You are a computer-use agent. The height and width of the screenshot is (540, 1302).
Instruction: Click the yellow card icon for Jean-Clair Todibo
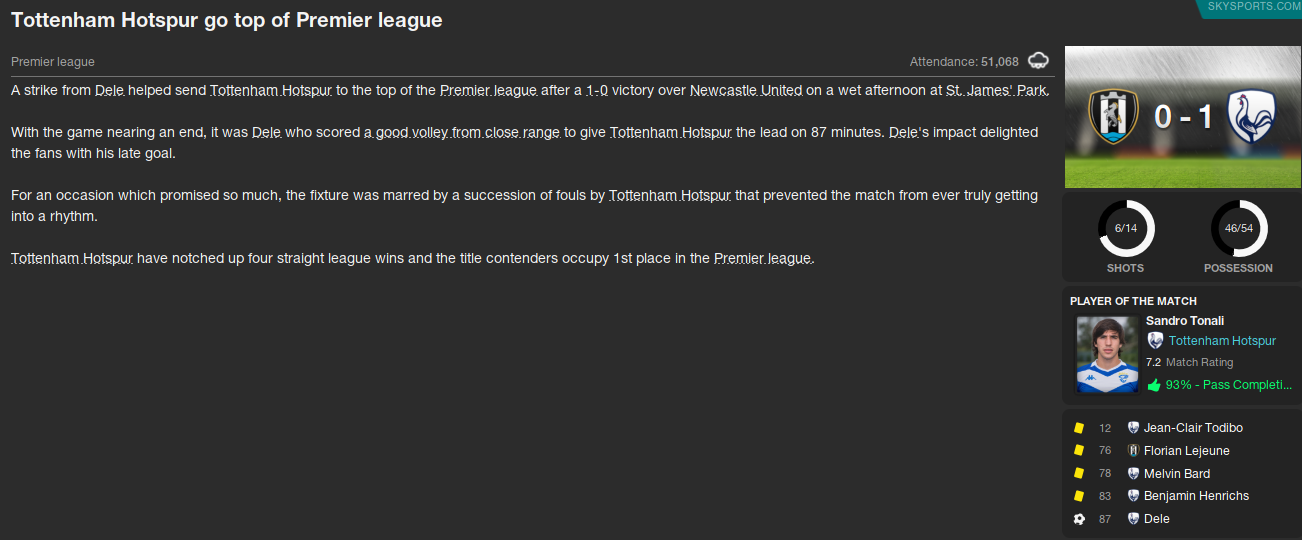coord(1079,428)
